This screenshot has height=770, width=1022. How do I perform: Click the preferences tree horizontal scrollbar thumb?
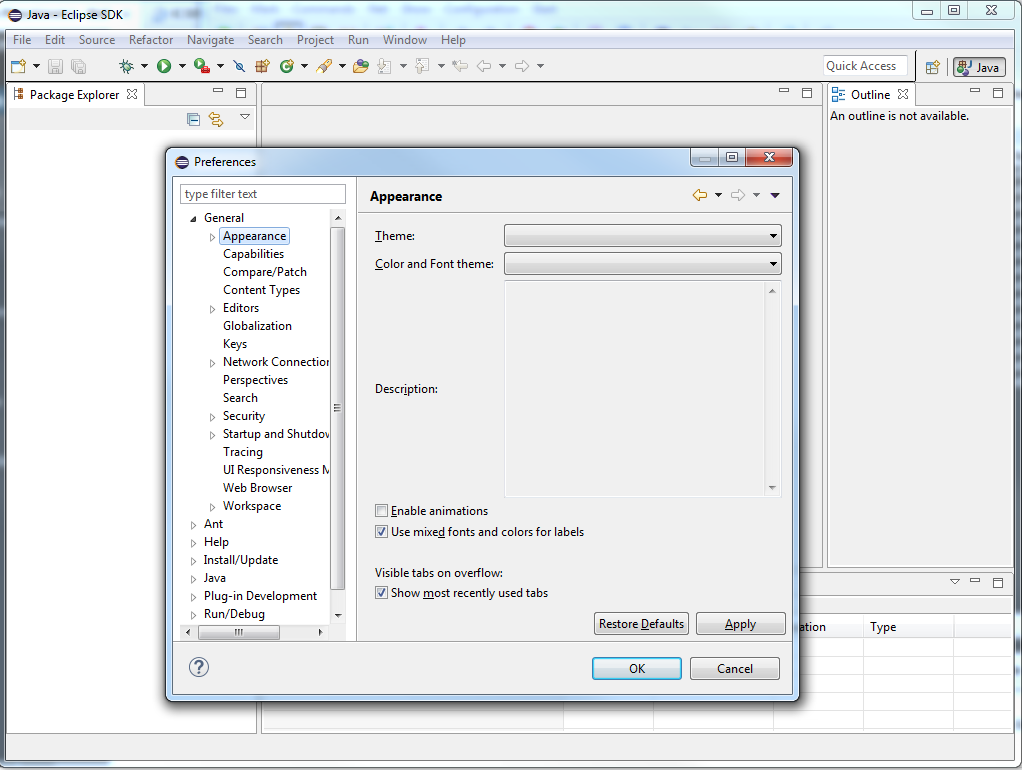click(239, 632)
